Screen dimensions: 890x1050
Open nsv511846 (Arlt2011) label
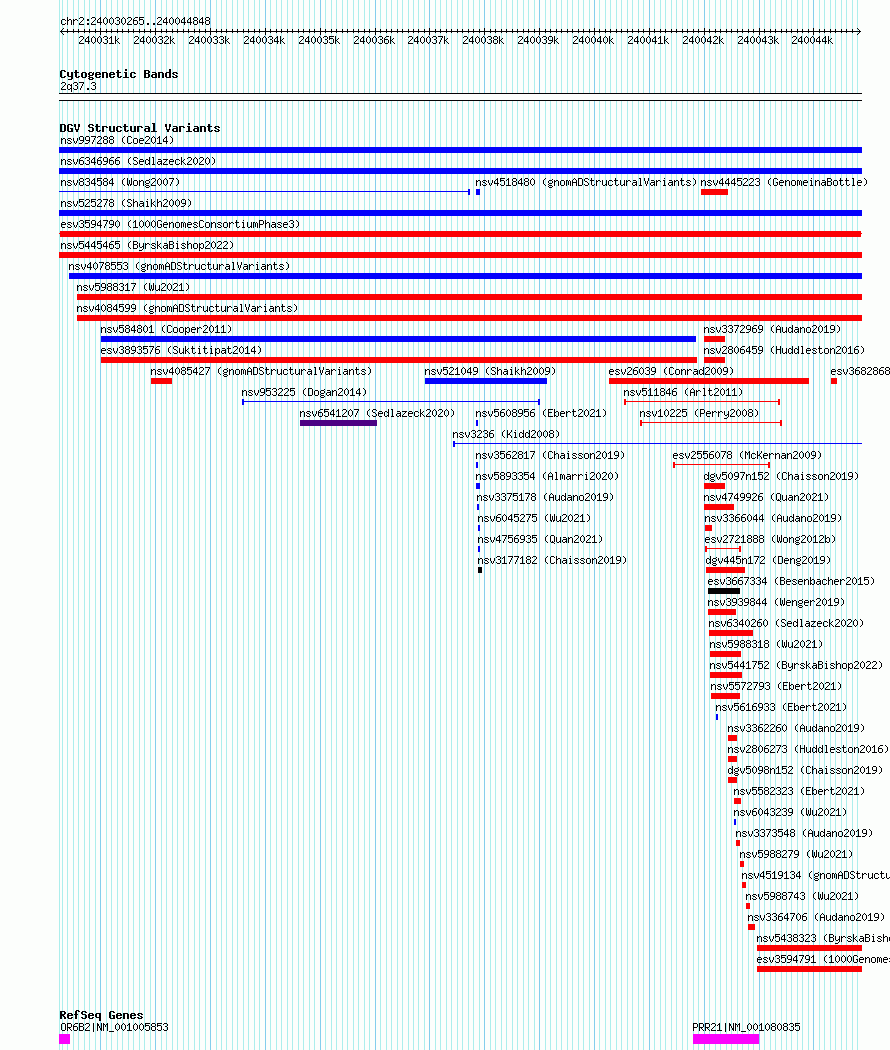pyautogui.click(x=683, y=392)
